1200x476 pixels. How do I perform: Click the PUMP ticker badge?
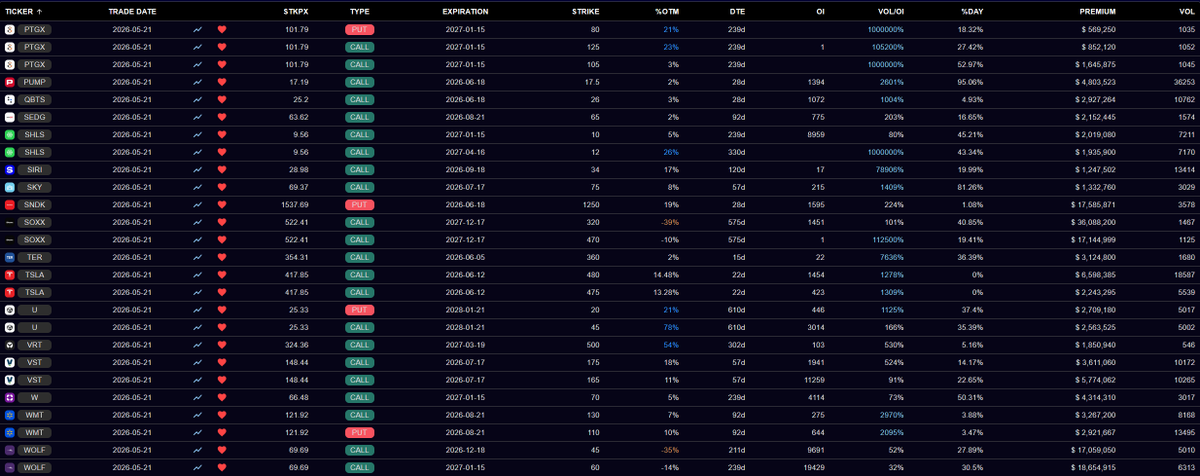click(35, 82)
